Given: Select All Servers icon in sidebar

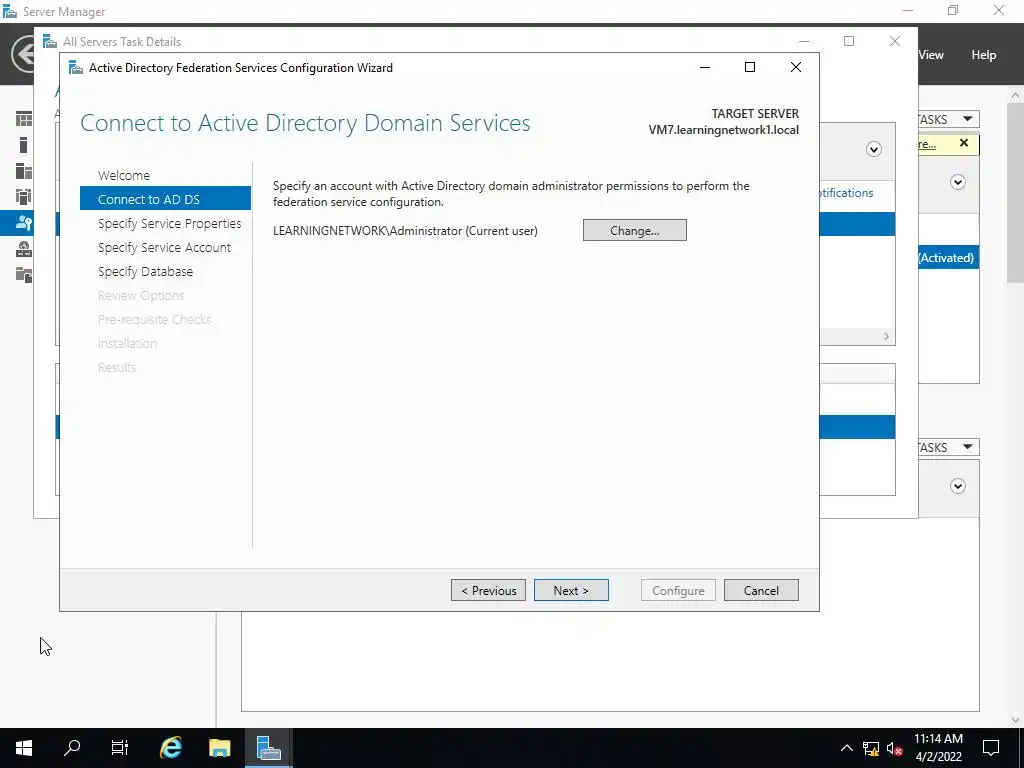Looking at the screenshot, I should (x=24, y=171).
